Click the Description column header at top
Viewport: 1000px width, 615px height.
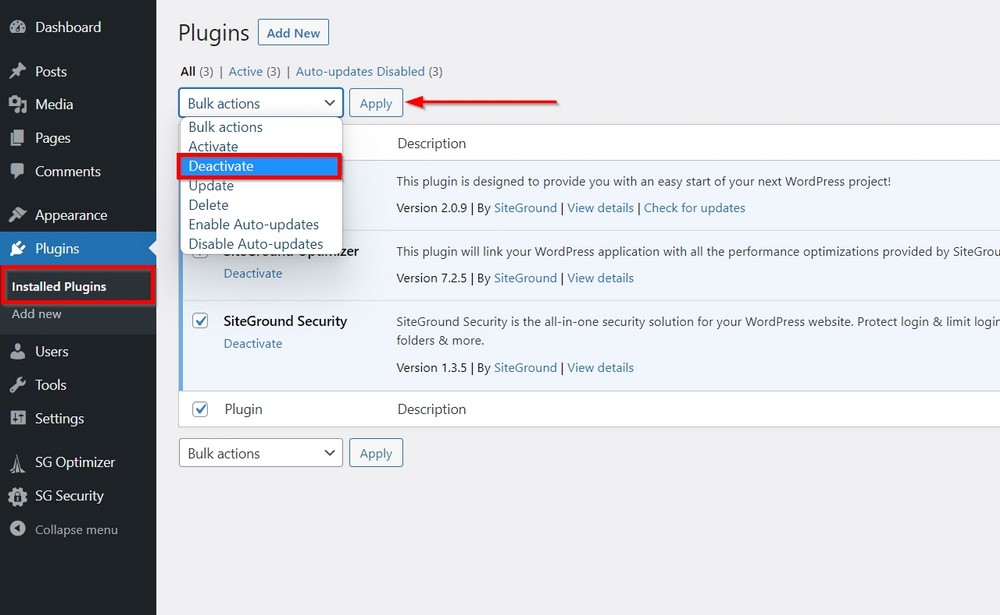click(x=432, y=144)
